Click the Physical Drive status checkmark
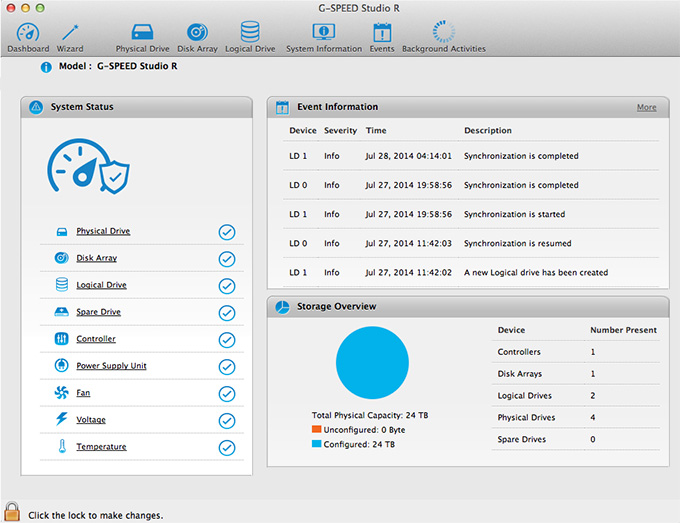The width and height of the screenshot is (680, 523). pos(227,232)
